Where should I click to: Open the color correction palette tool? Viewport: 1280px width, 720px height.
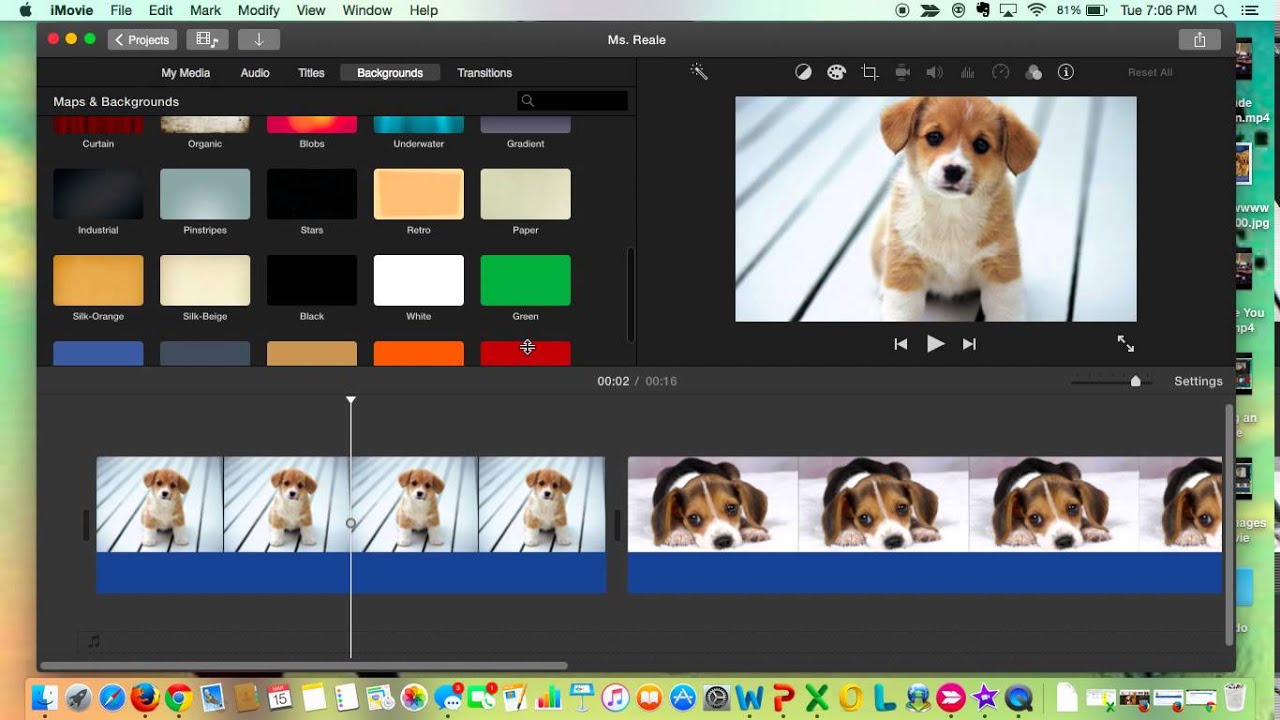[x=836, y=72]
